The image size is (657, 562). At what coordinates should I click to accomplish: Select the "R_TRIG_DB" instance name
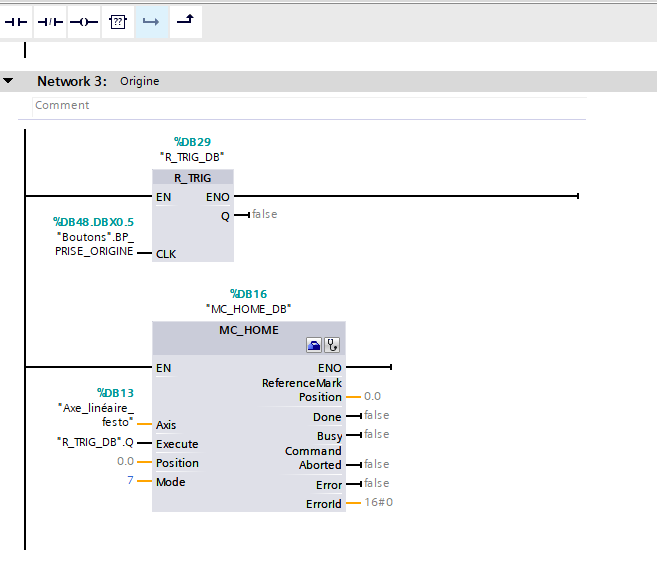pyautogui.click(x=192, y=157)
